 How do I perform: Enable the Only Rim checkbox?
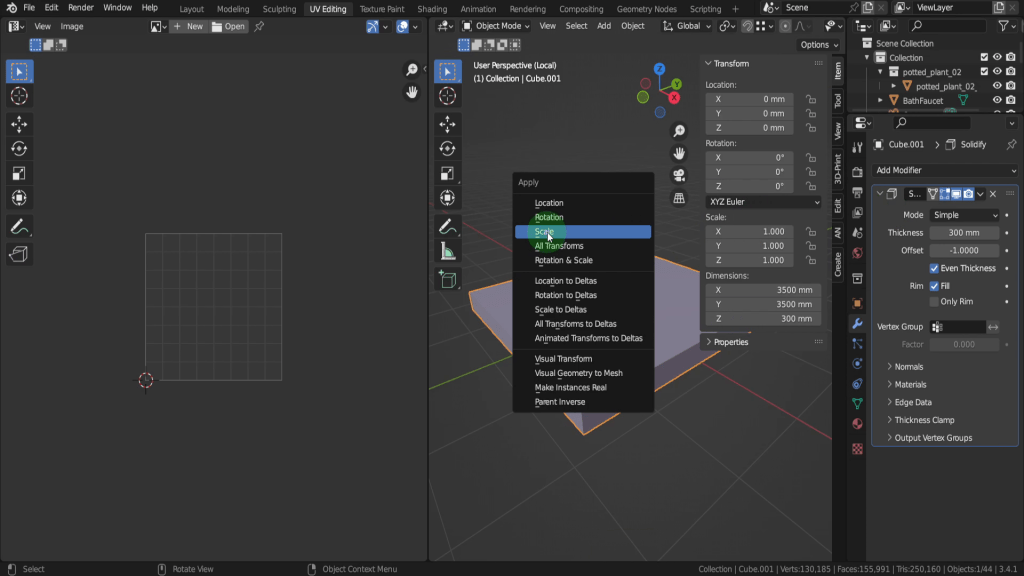pos(935,301)
